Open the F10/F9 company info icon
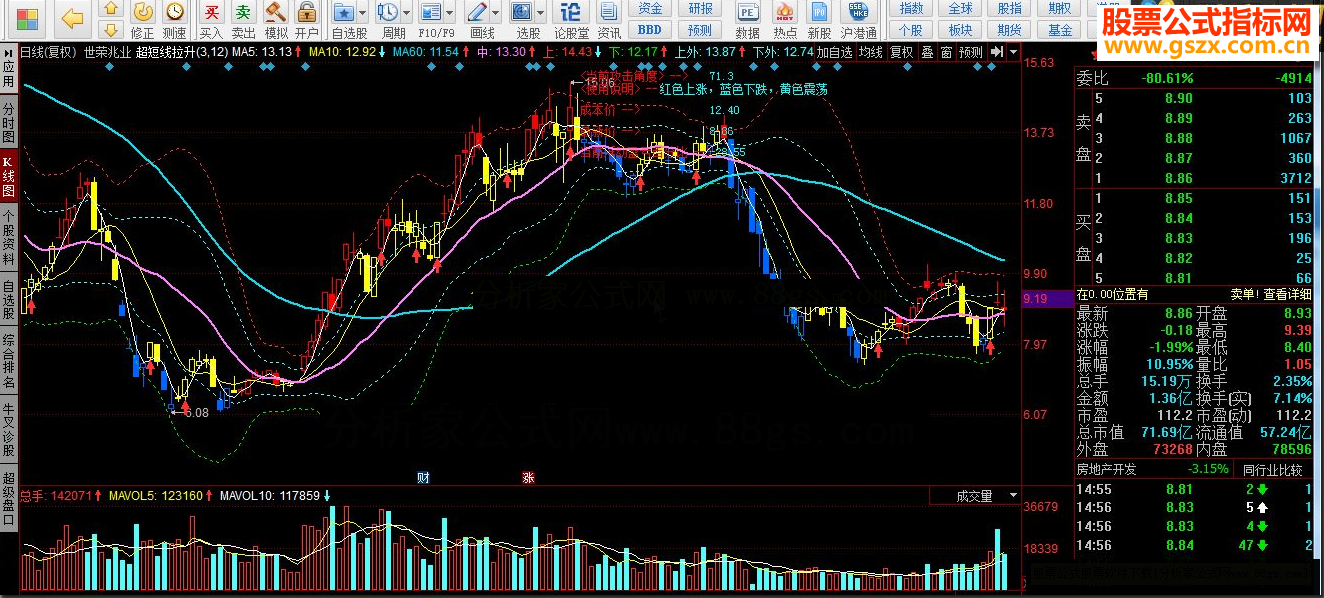1324x598 pixels. 430,12
